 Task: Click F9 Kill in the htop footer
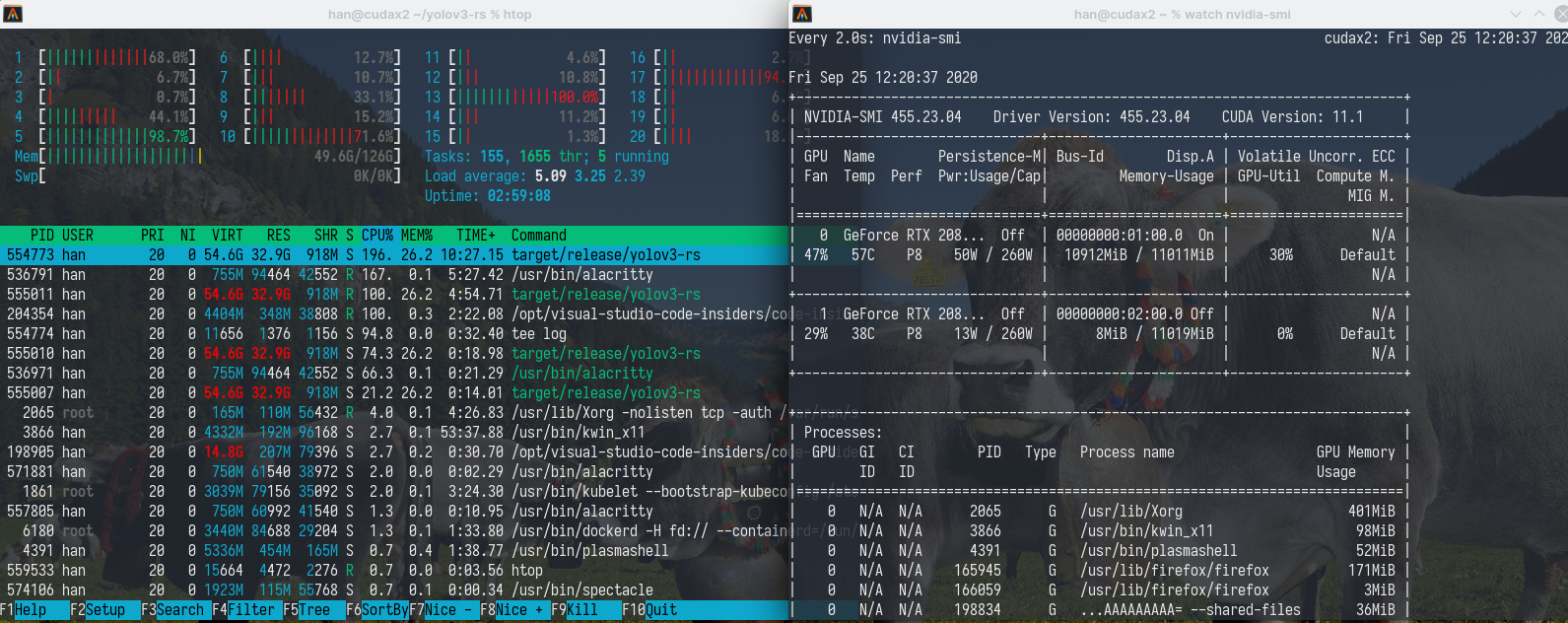click(575, 610)
